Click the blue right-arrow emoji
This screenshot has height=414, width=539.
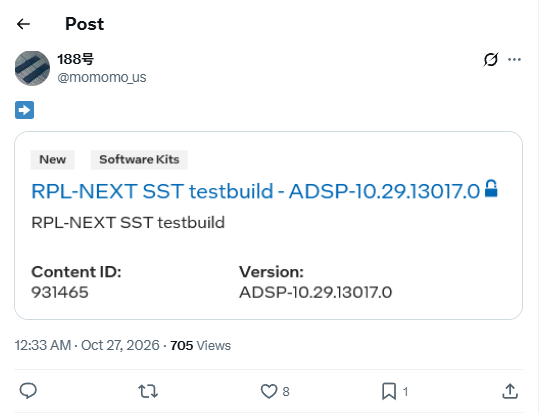click(x=24, y=110)
